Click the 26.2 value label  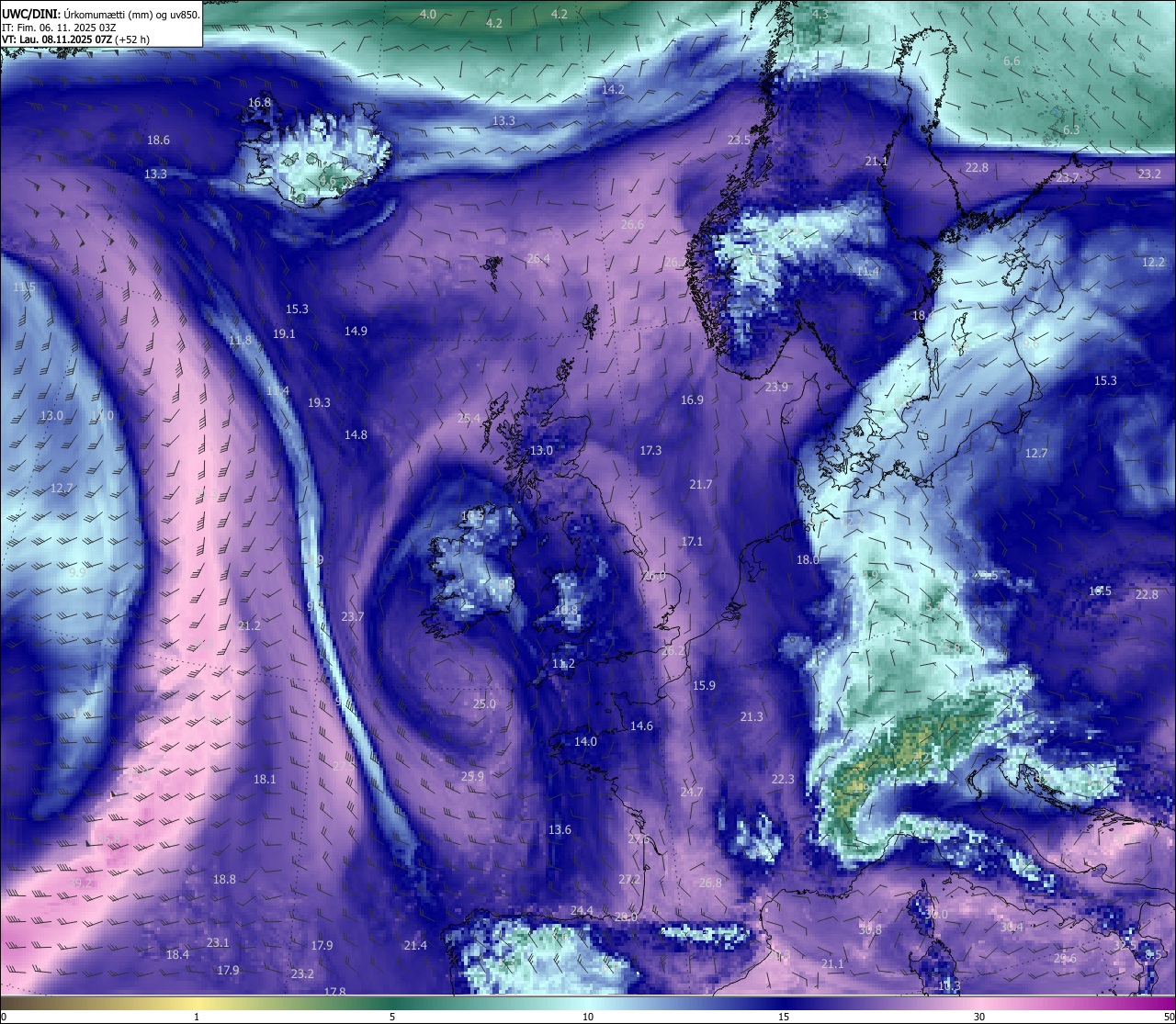coord(673,651)
